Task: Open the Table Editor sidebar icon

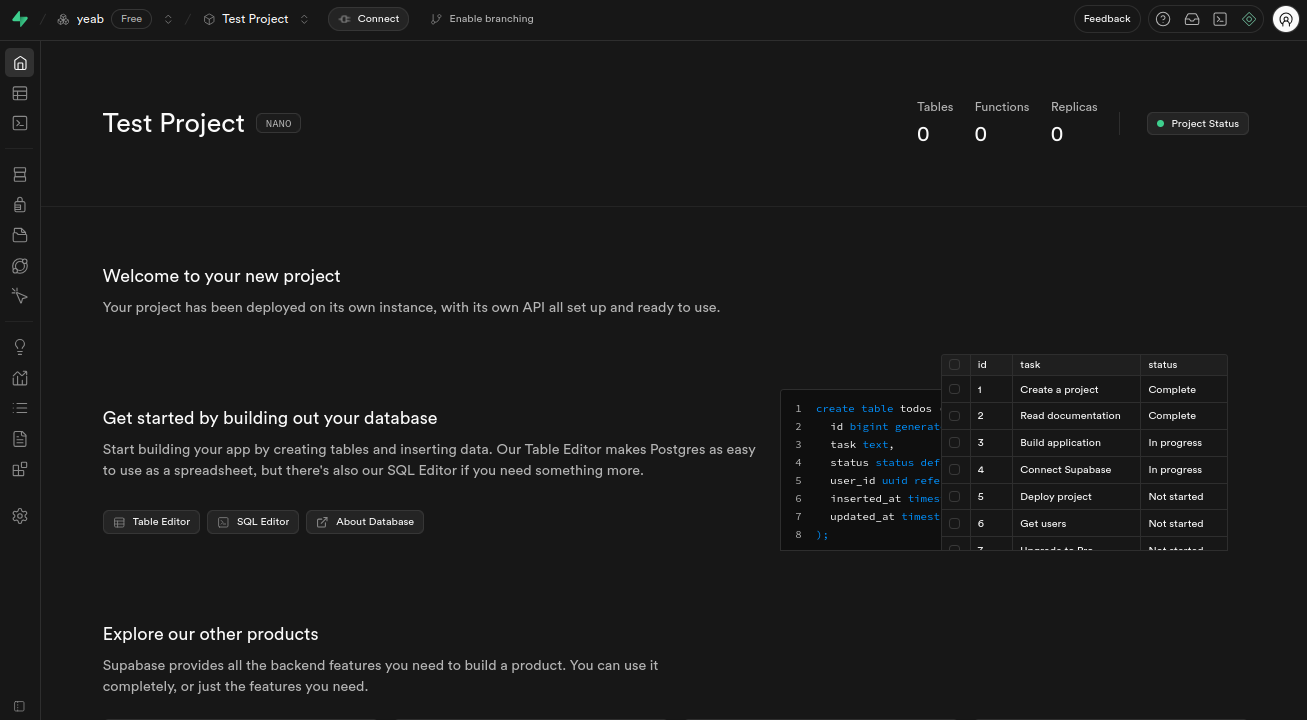Action: (x=20, y=93)
